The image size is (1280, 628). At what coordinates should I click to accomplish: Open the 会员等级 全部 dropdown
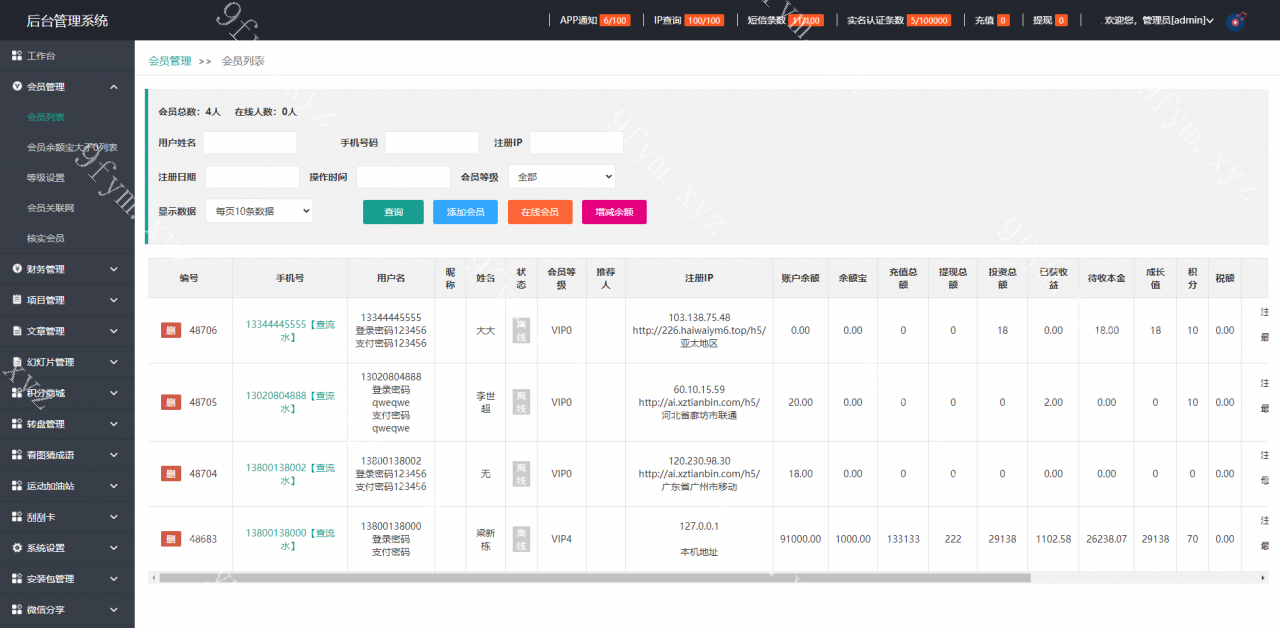(562, 177)
